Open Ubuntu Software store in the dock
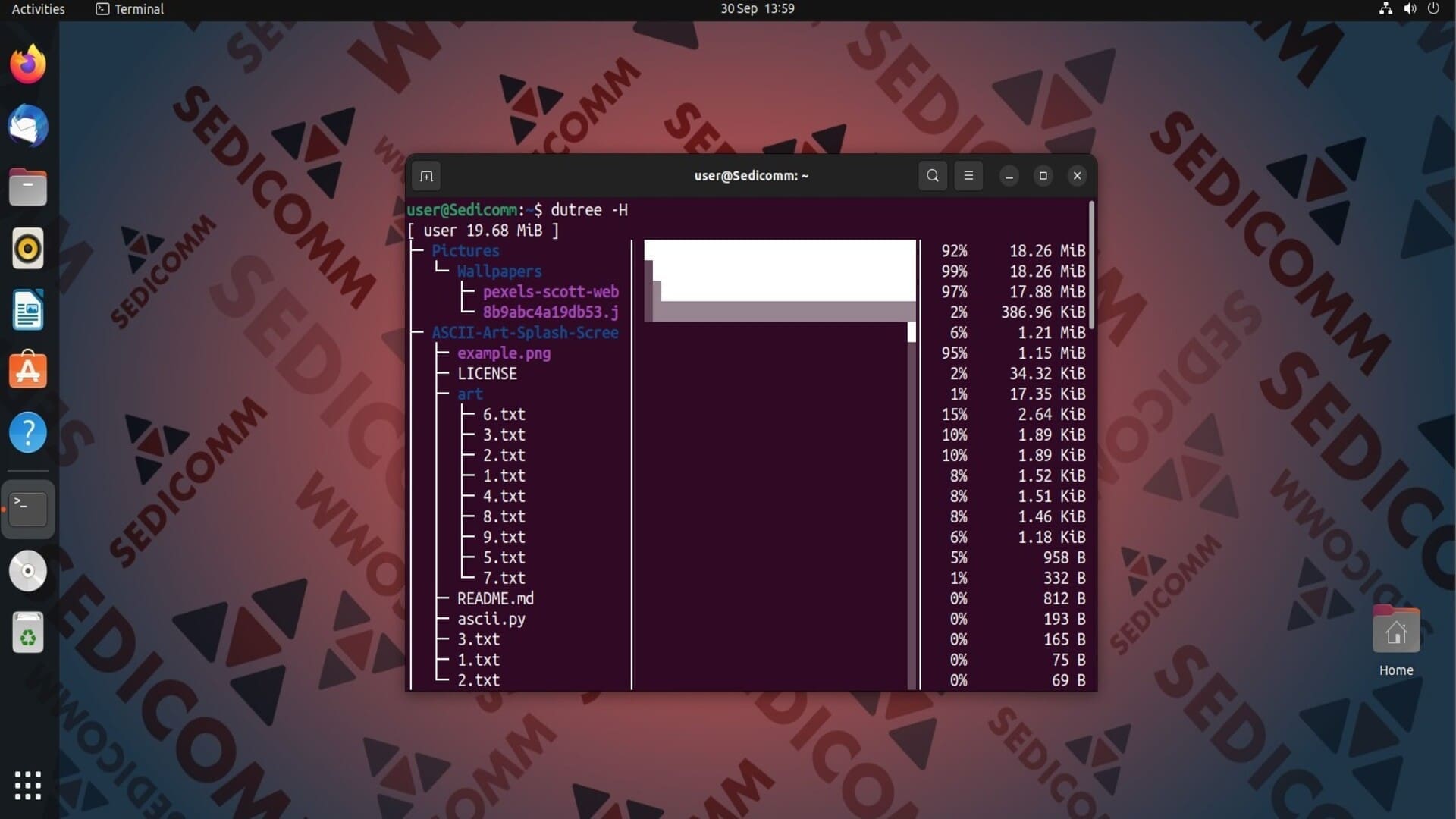Screen dimensions: 1456x819 tap(28, 371)
